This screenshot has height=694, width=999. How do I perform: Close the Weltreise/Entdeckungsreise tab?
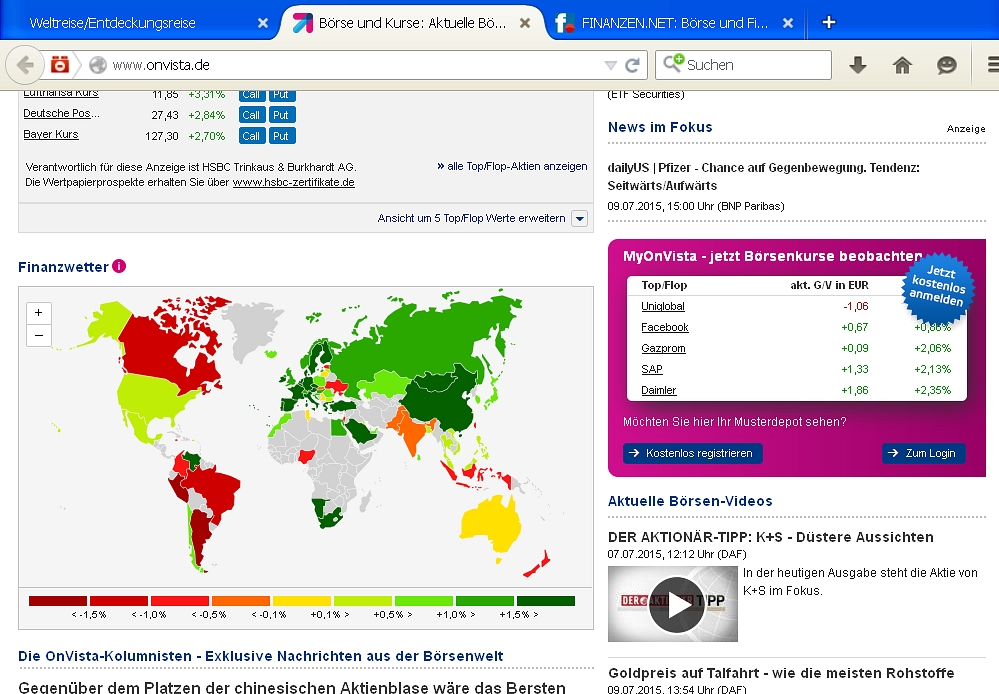[262, 23]
